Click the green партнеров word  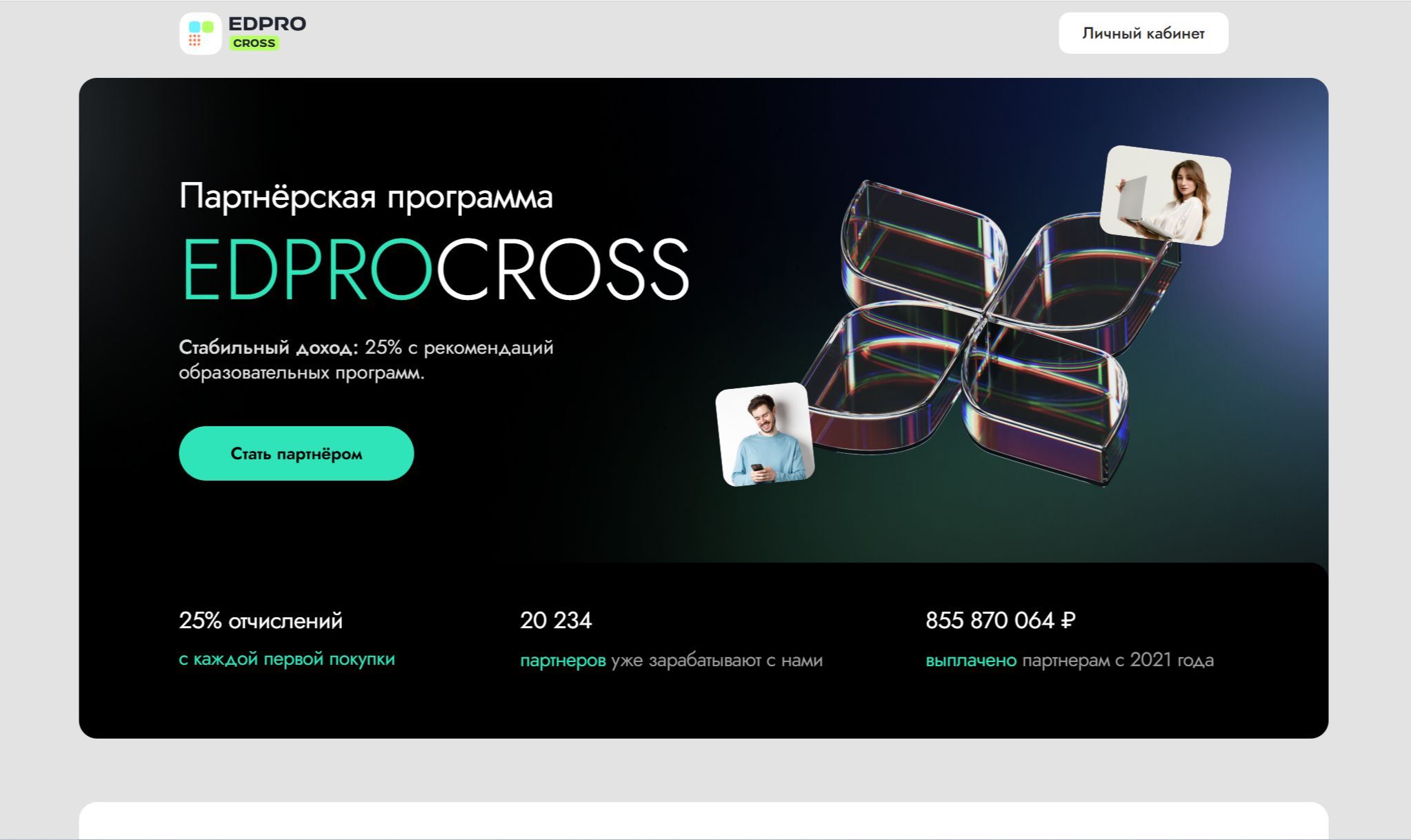(x=563, y=661)
